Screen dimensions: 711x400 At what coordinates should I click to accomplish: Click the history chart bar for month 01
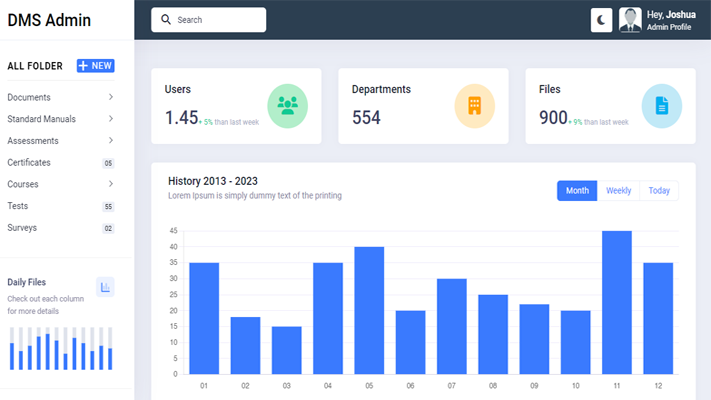204,318
